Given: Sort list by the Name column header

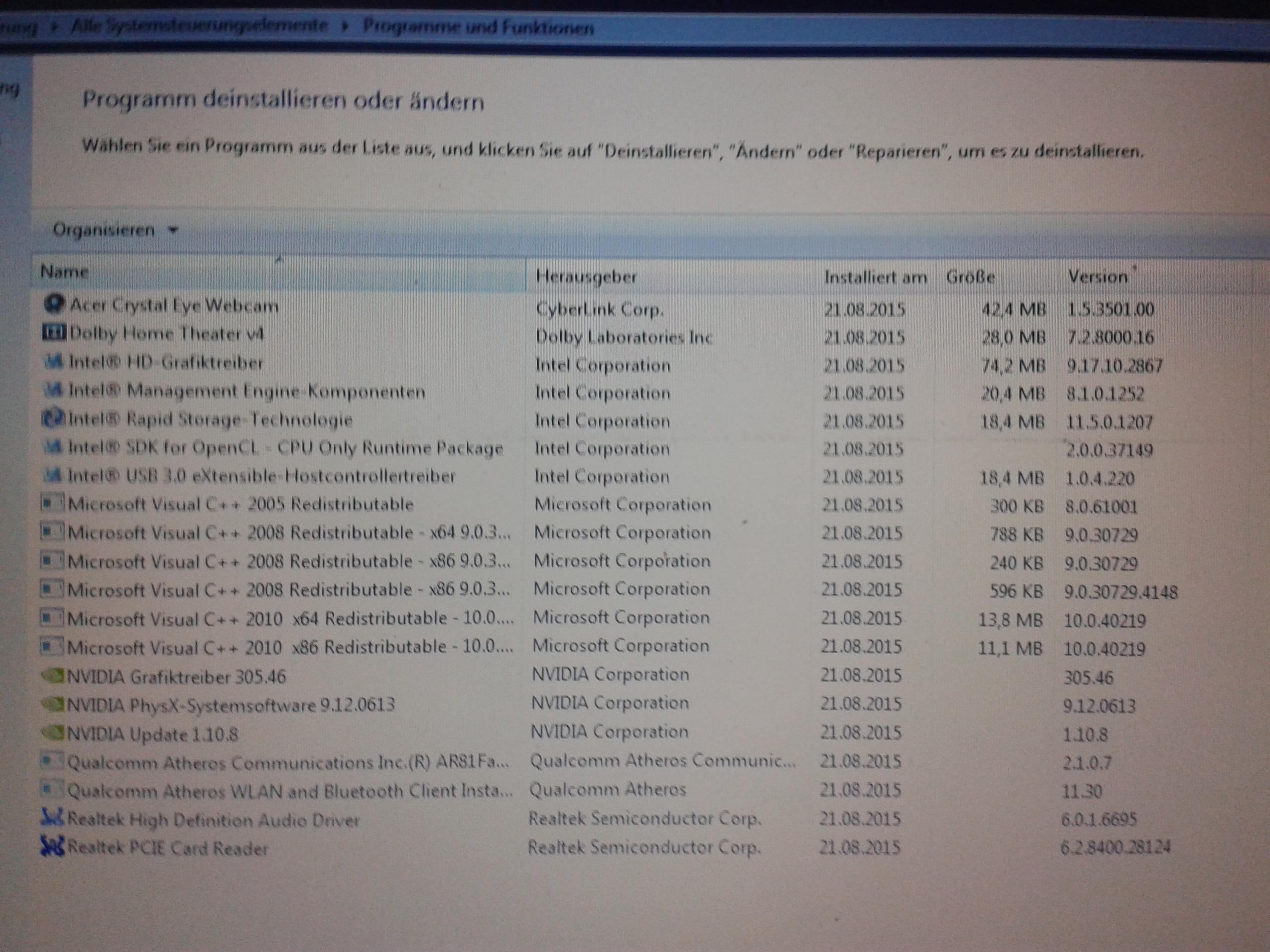Looking at the screenshot, I should tap(65, 271).
